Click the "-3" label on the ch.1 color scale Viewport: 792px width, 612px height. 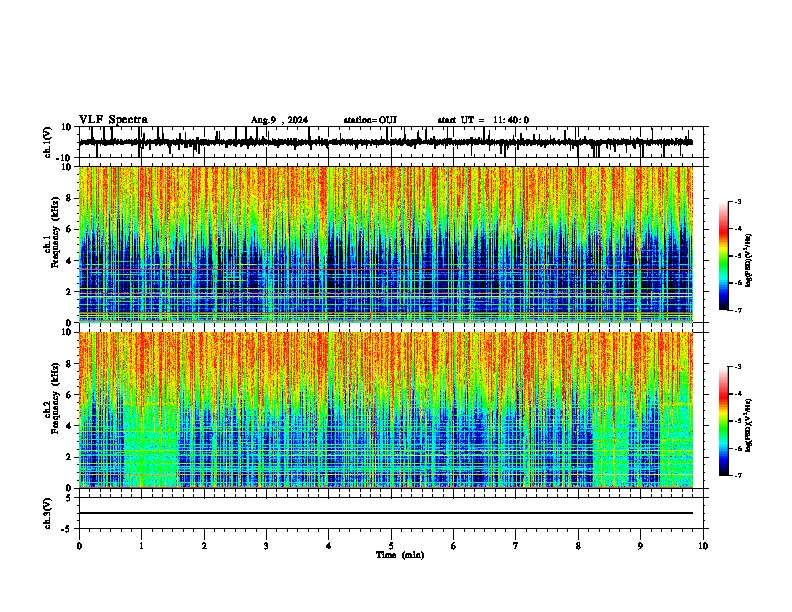[x=738, y=201]
